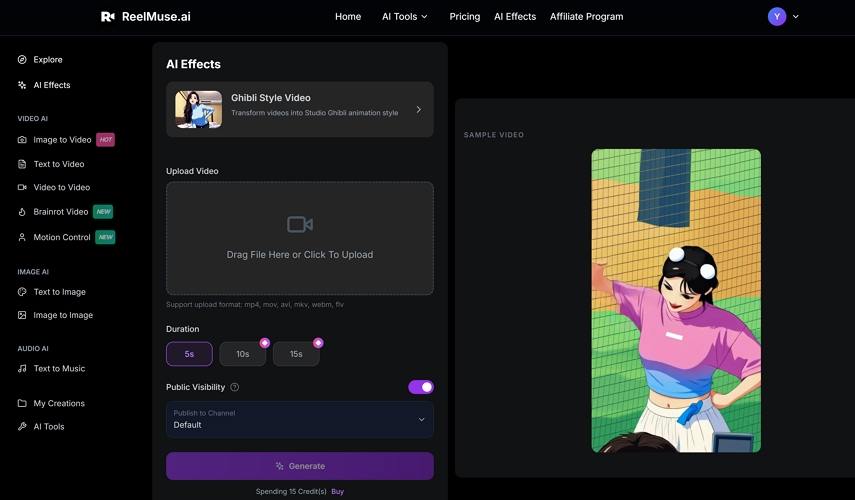Image resolution: width=855 pixels, height=500 pixels.
Task: Select the 5s duration option
Action: coord(189,354)
